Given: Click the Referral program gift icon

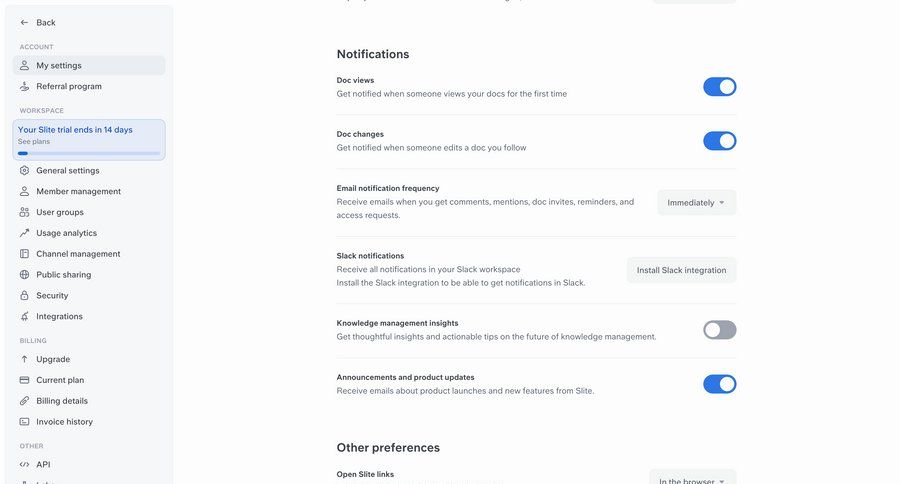Looking at the screenshot, I should pyautogui.click(x=25, y=86).
